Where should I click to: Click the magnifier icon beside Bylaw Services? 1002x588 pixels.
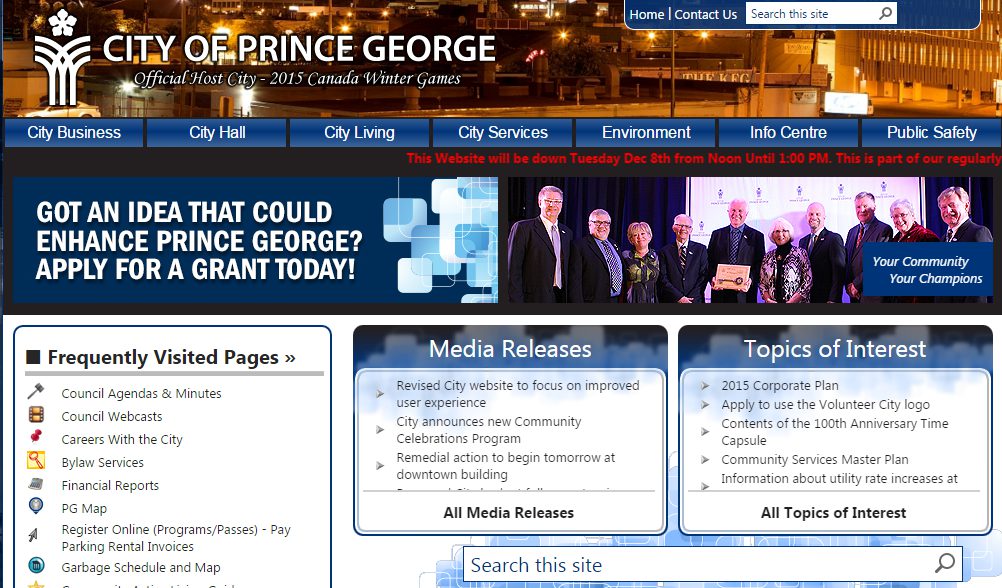(x=36, y=460)
